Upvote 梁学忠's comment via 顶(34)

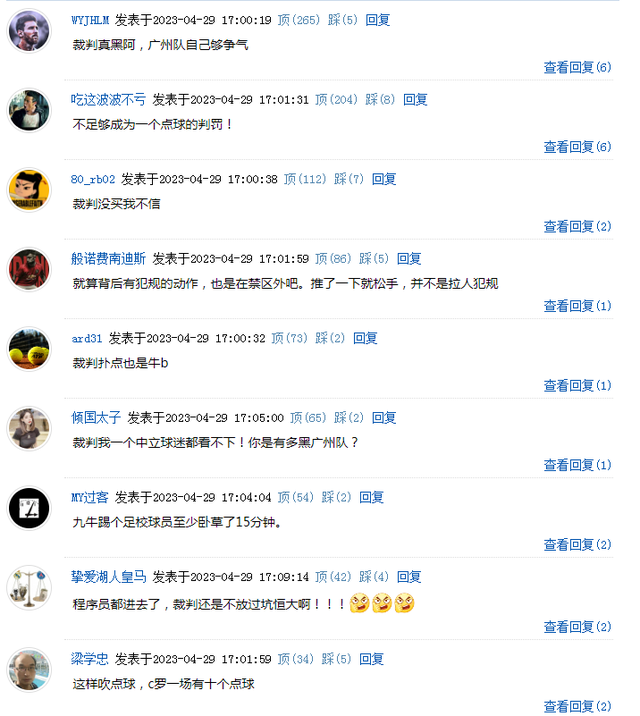[295, 659]
